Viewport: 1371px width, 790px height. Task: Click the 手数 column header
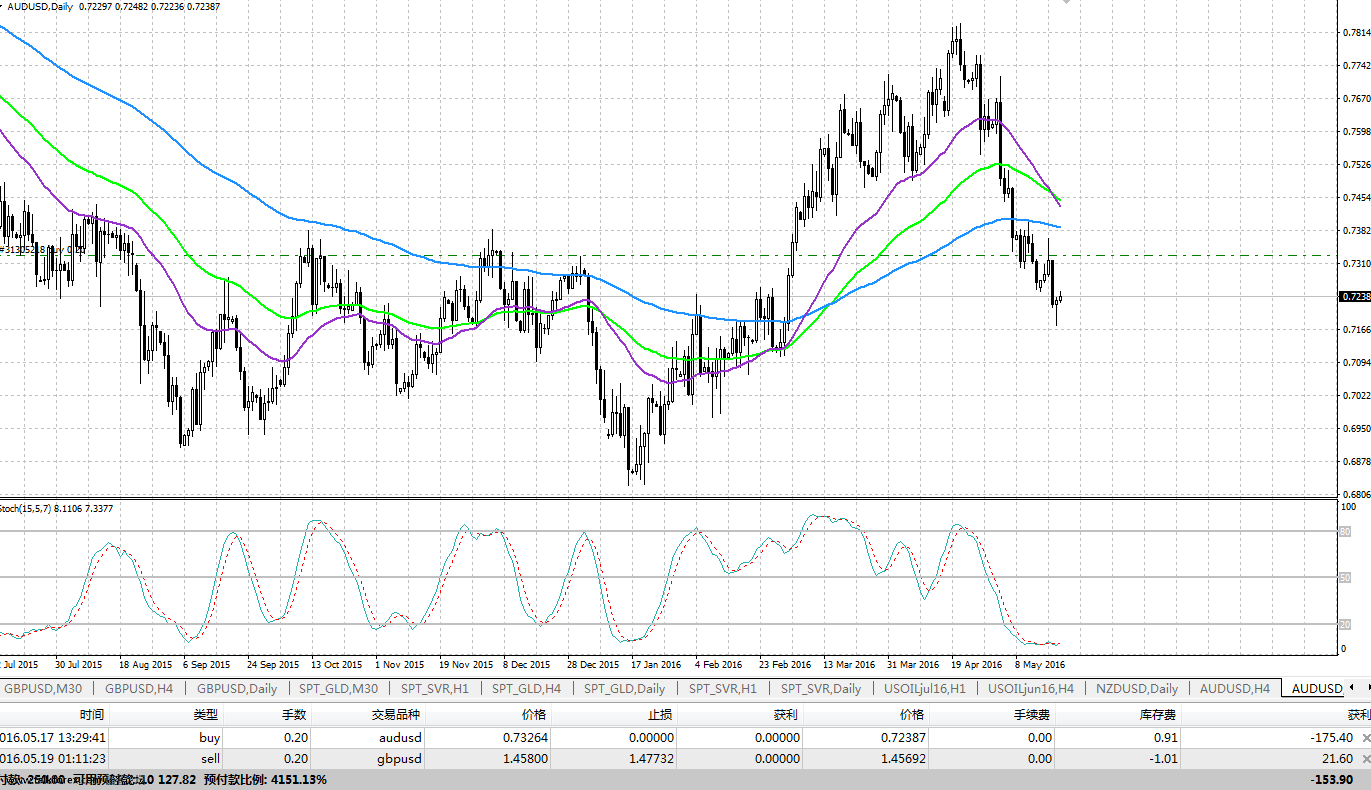[295, 716]
